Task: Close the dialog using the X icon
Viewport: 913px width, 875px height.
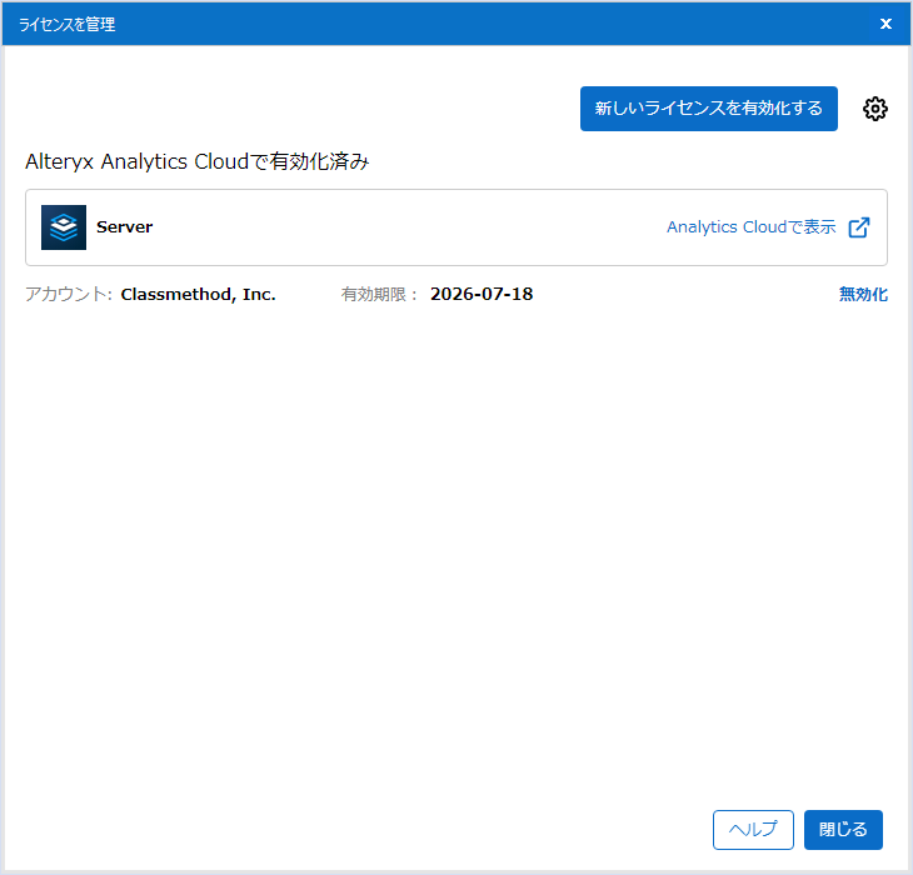Action: 885,24
